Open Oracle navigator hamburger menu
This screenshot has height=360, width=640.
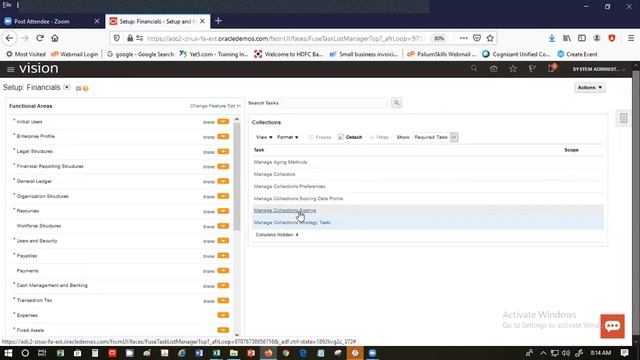coord(11,69)
